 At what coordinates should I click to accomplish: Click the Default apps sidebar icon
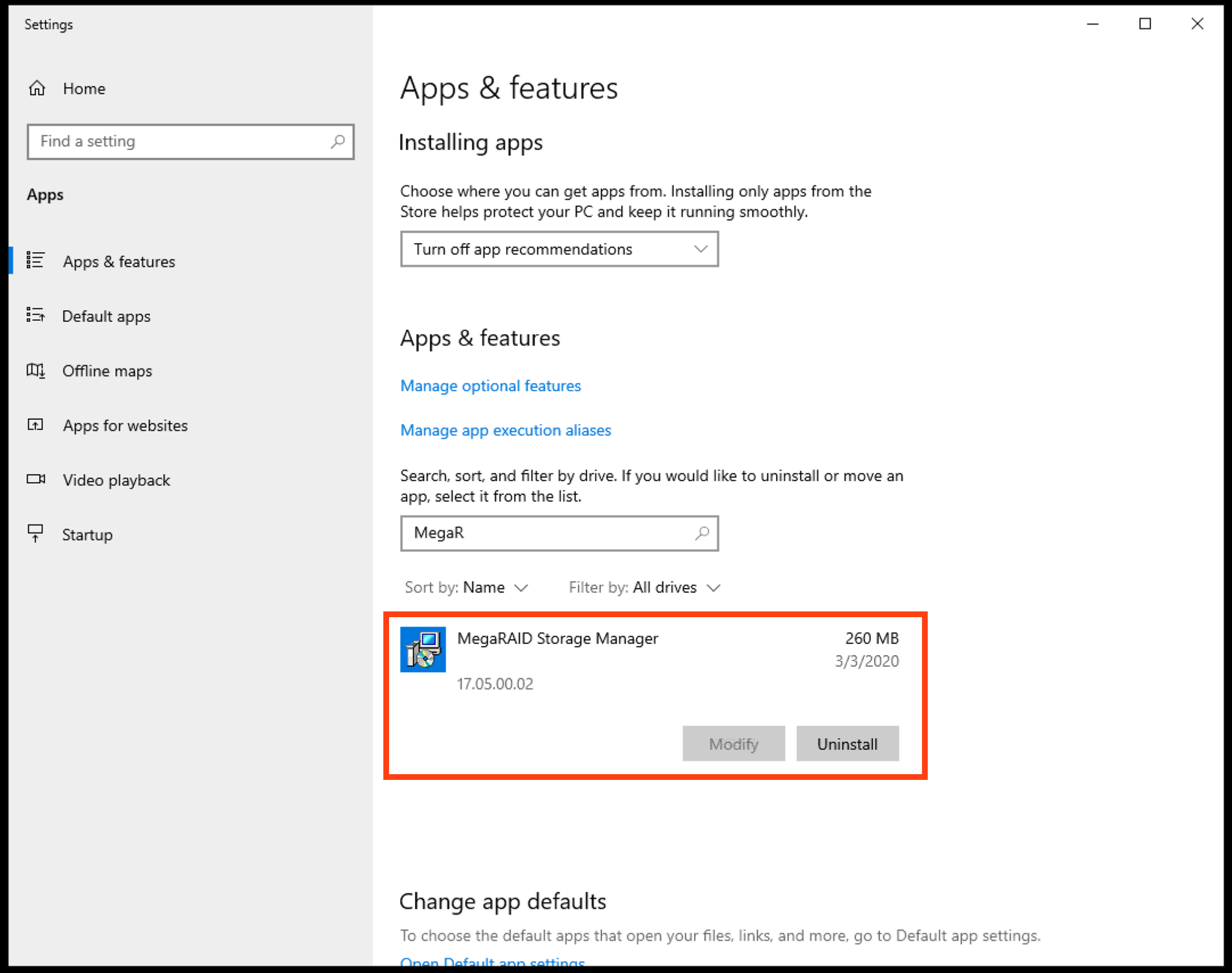[x=36, y=315]
